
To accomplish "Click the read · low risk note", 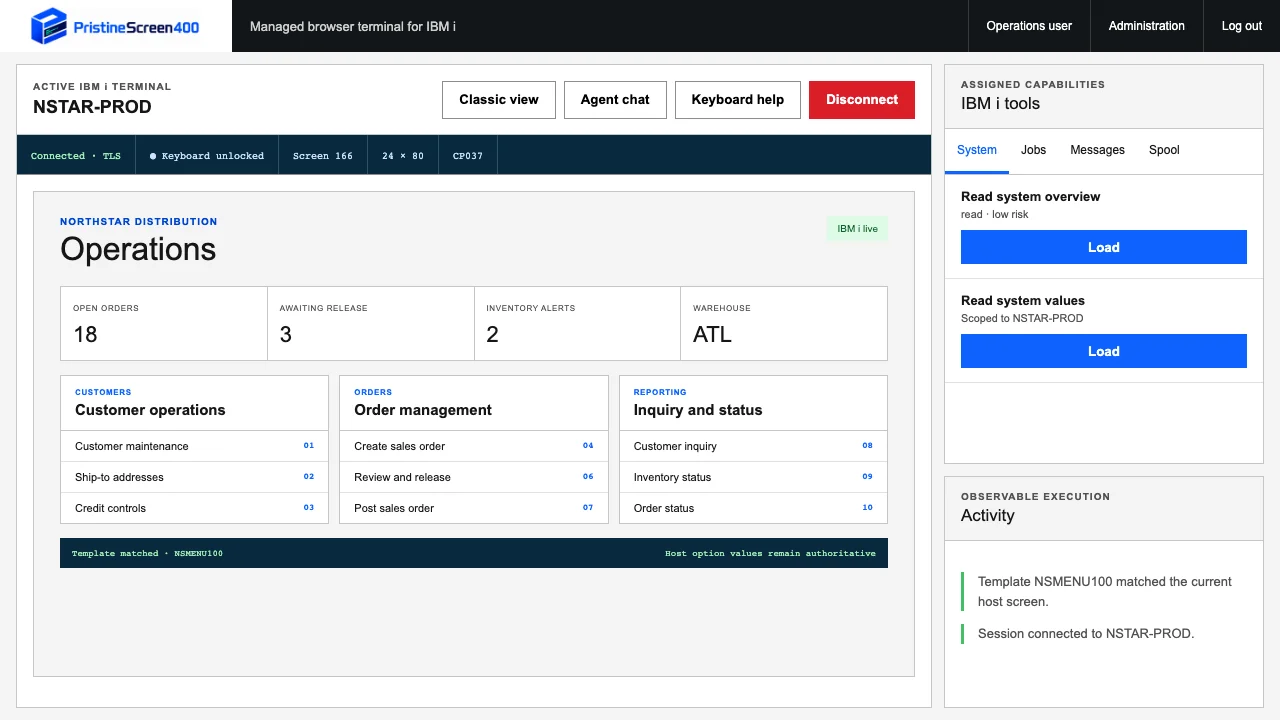I will 995,214.
